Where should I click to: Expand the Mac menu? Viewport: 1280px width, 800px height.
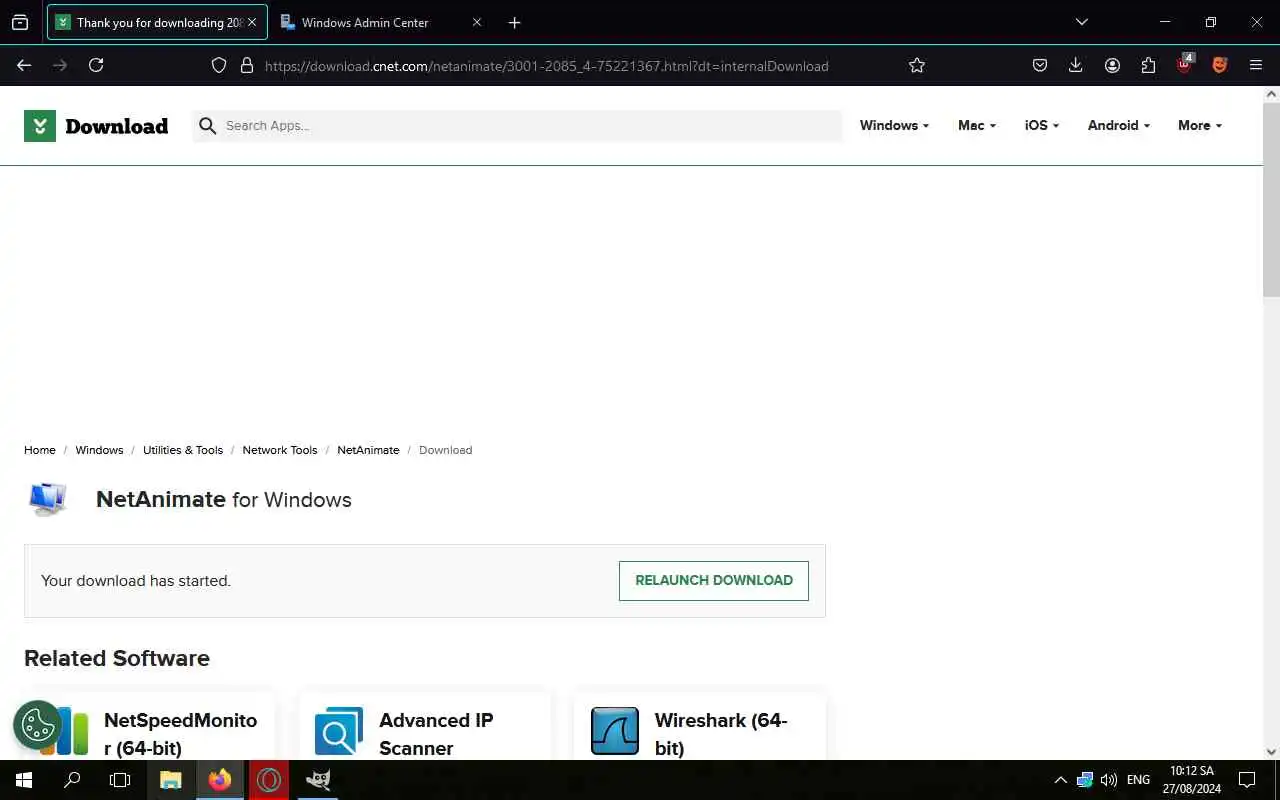pyautogui.click(x=977, y=125)
